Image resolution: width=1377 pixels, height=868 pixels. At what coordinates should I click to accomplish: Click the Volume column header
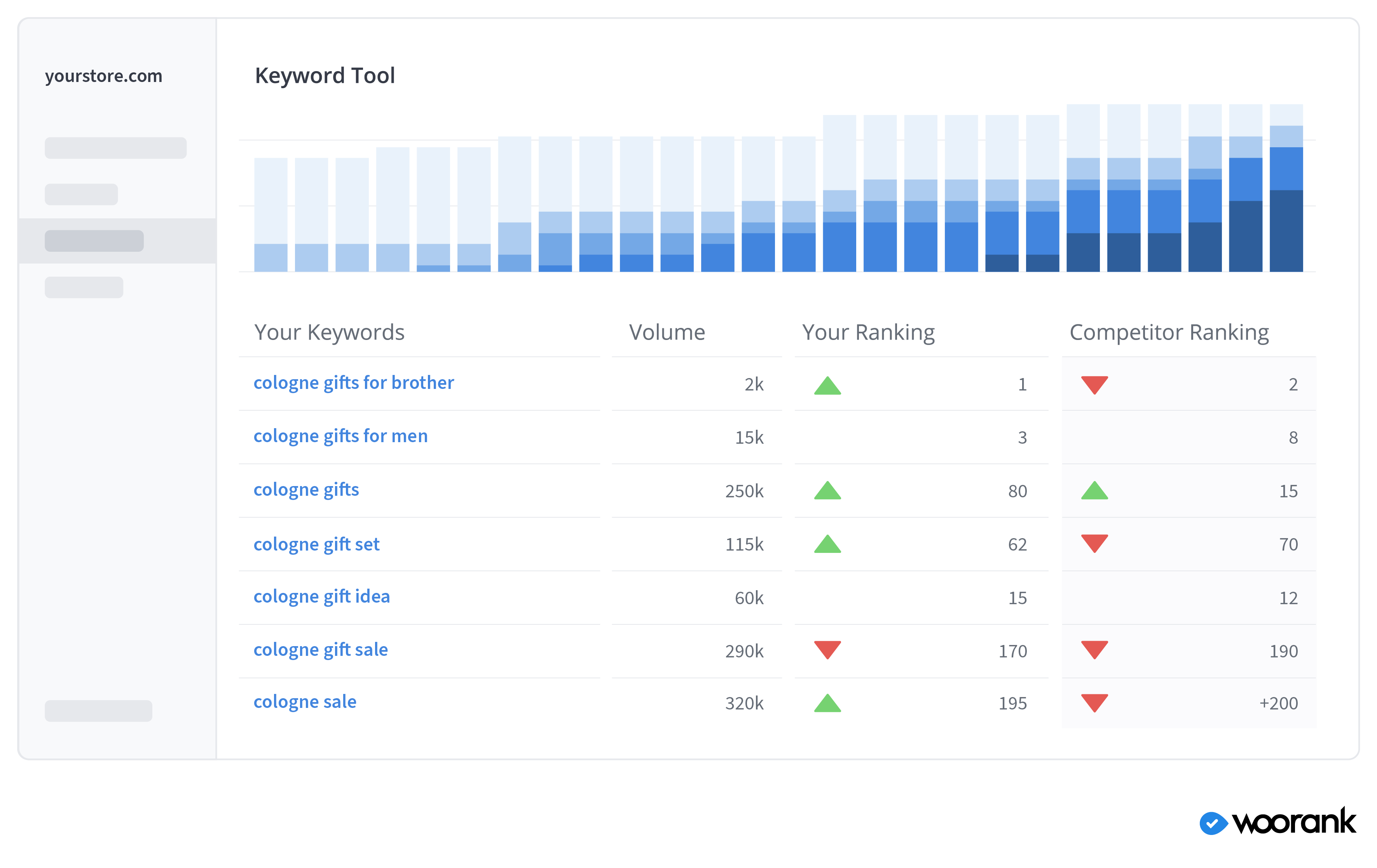tap(667, 332)
